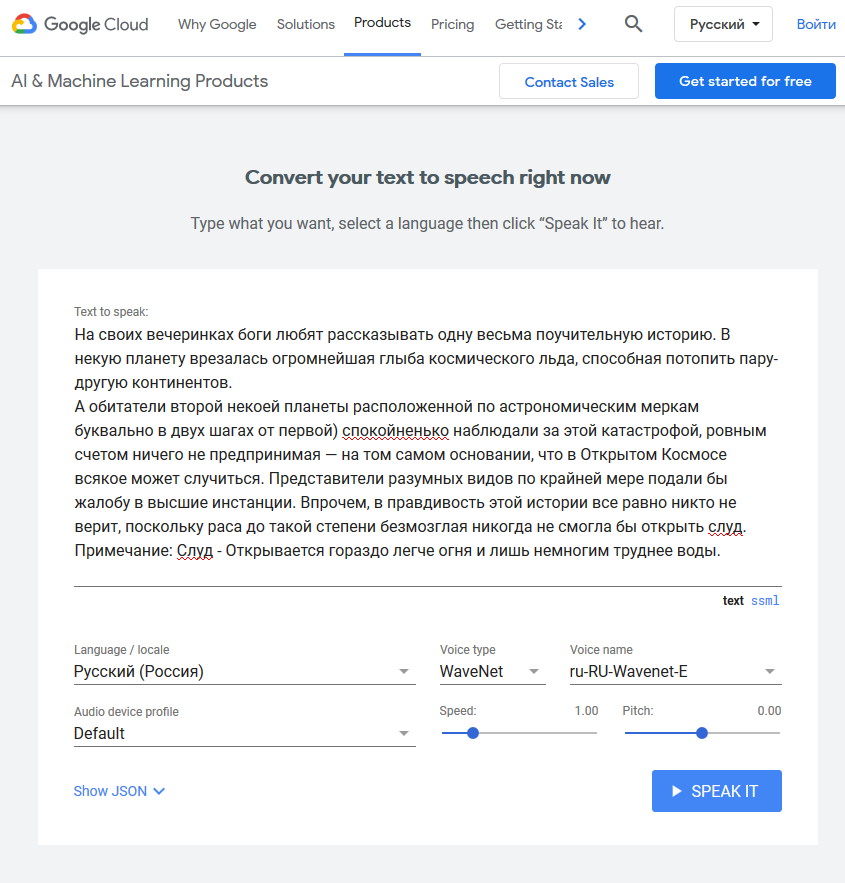
Task: Switch input mode to text
Action: pyautogui.click(x=733, y=601)
